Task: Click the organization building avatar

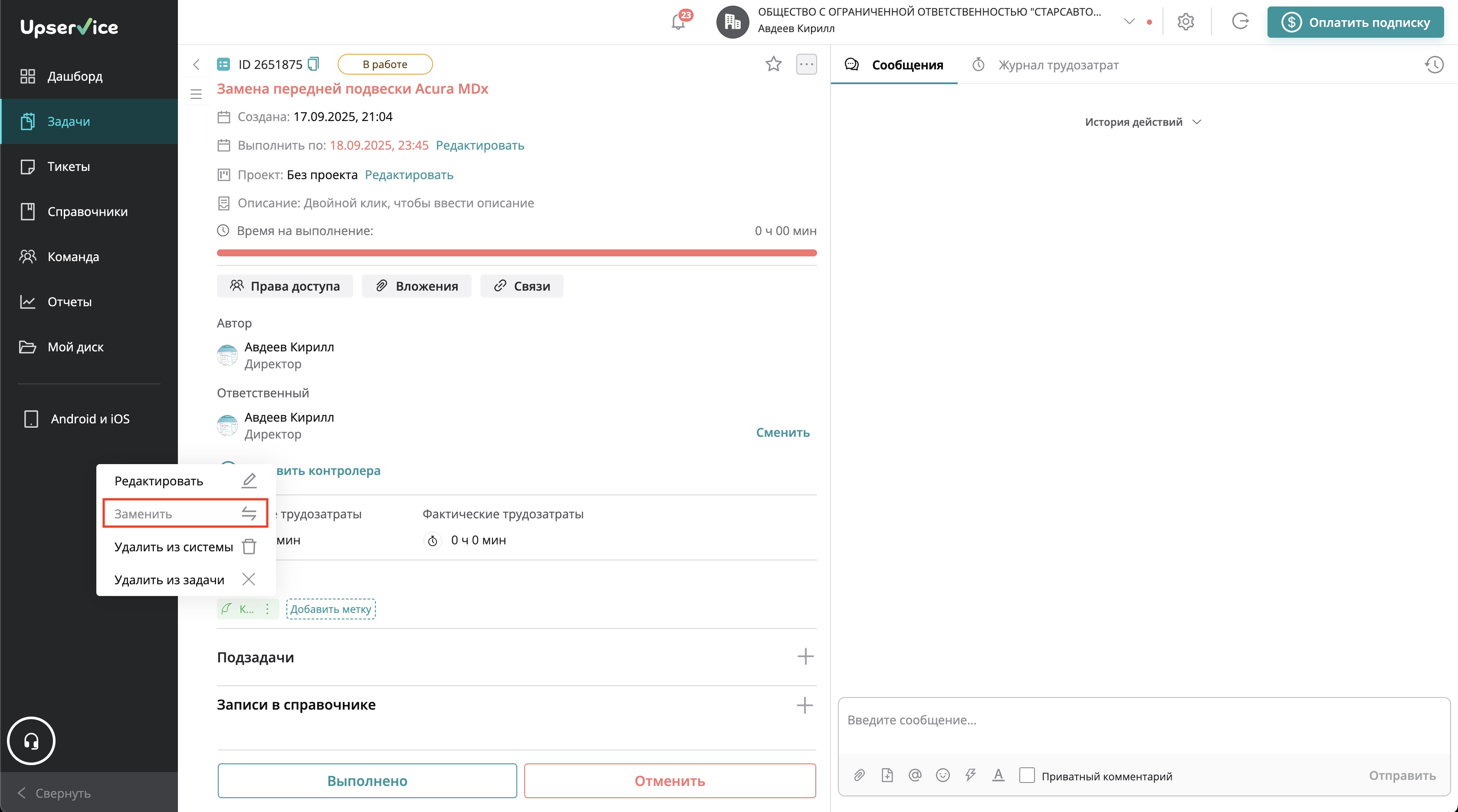Action: (732, 22)
